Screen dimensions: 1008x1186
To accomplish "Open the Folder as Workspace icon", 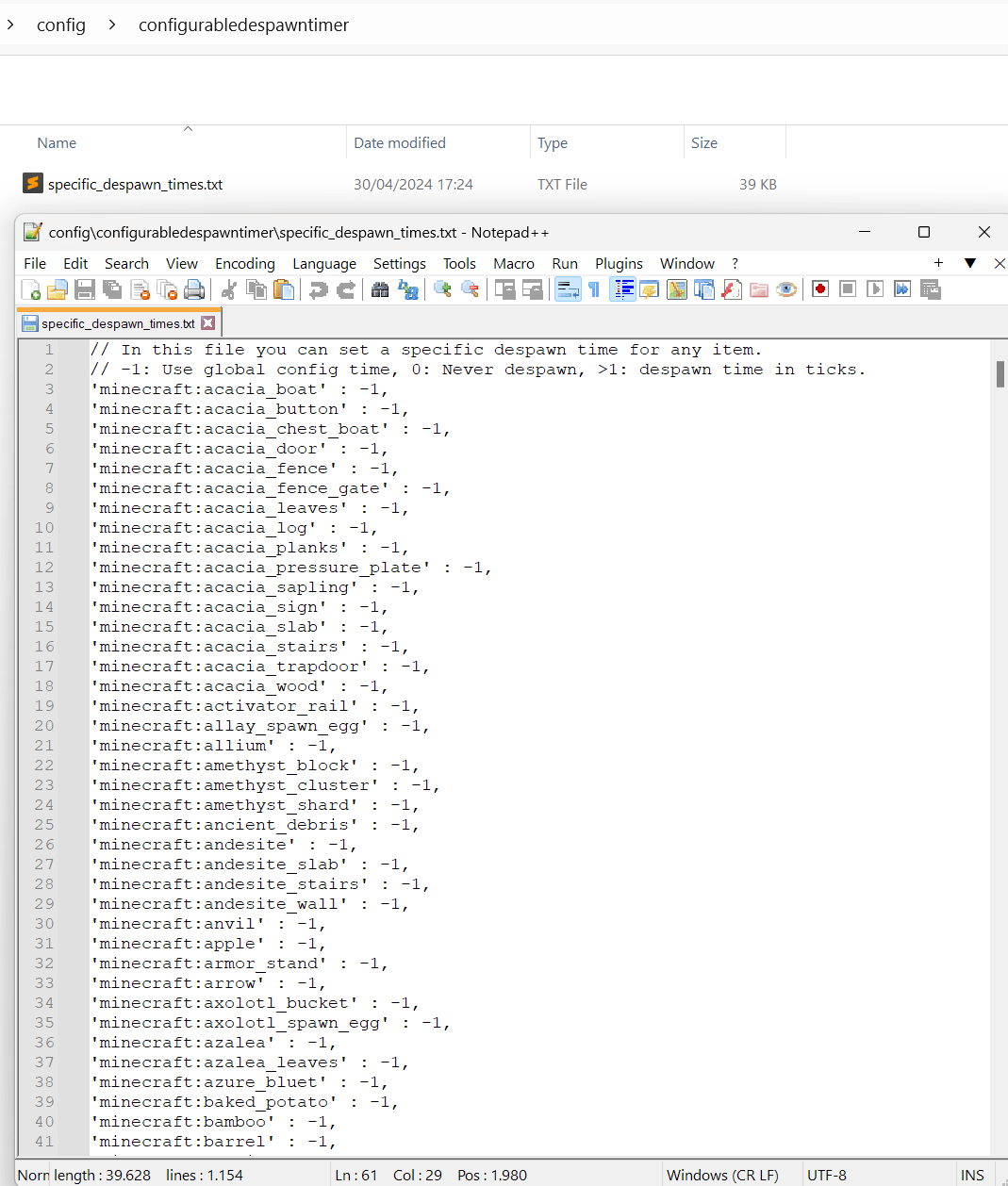I will point(759,289).
